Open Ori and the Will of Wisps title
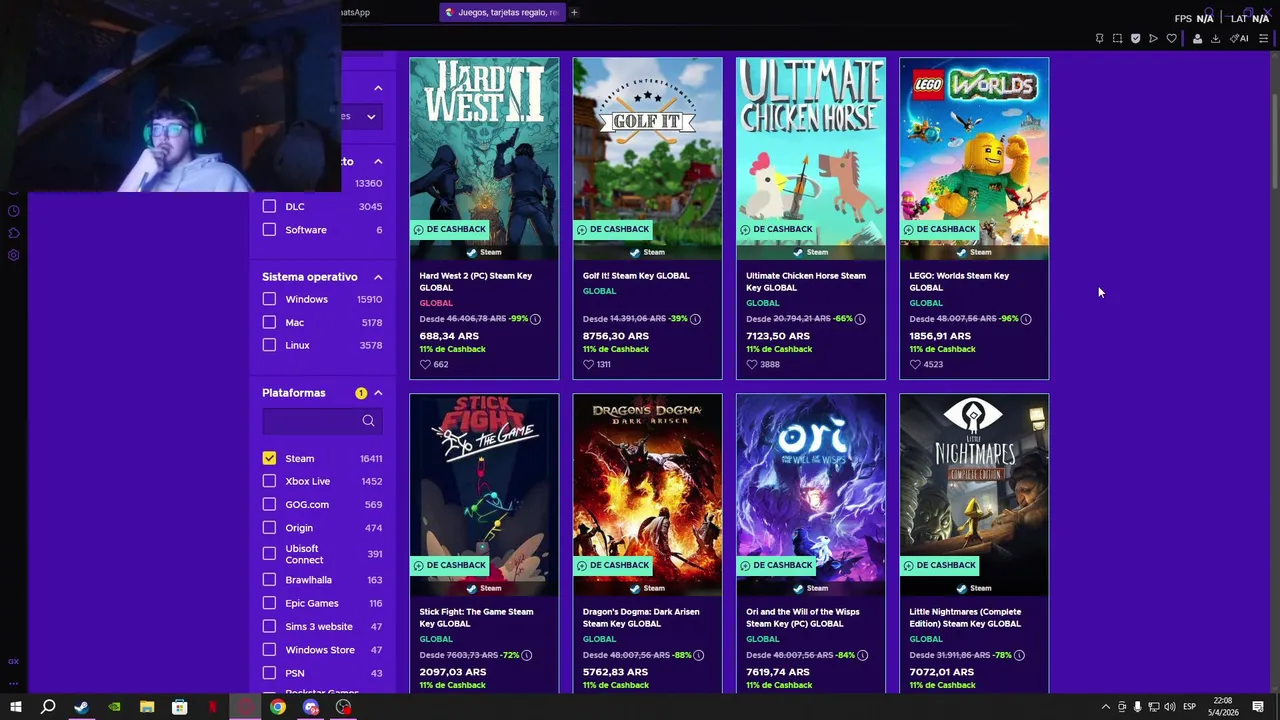The height and width of the screenshot is (720, 1280). (x=803, y=617)
